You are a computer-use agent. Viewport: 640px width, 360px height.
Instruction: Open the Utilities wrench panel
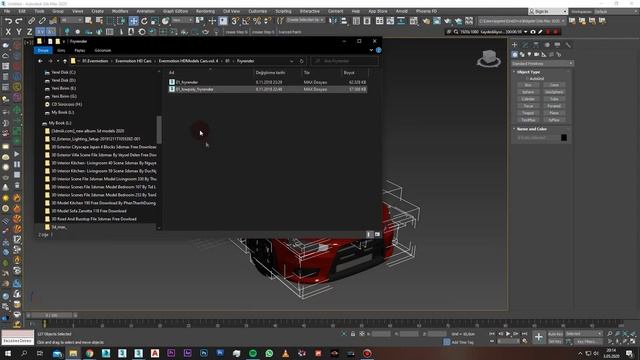point(568,45)
